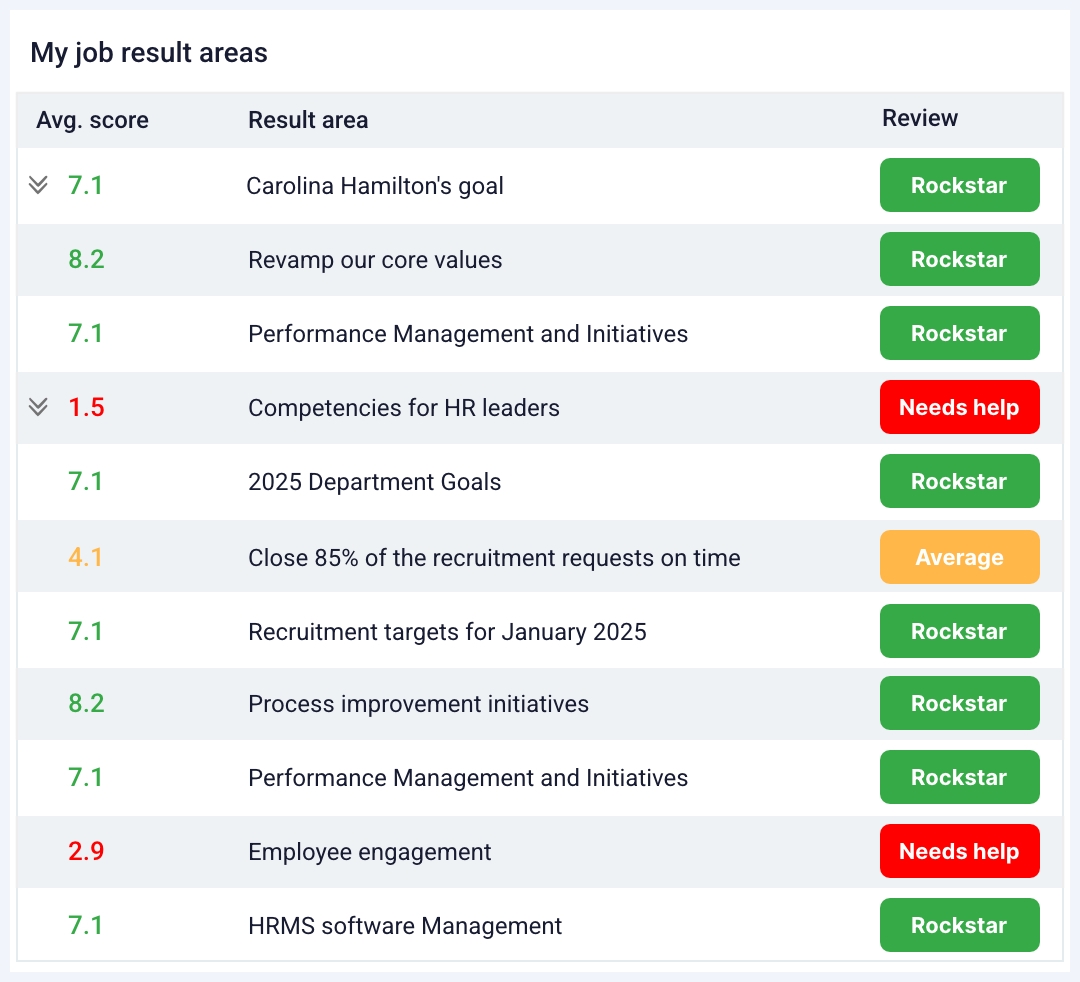1080x982 pixels.
Task: Click Rockstar badge for HRMS software Management
Action: 959,925
